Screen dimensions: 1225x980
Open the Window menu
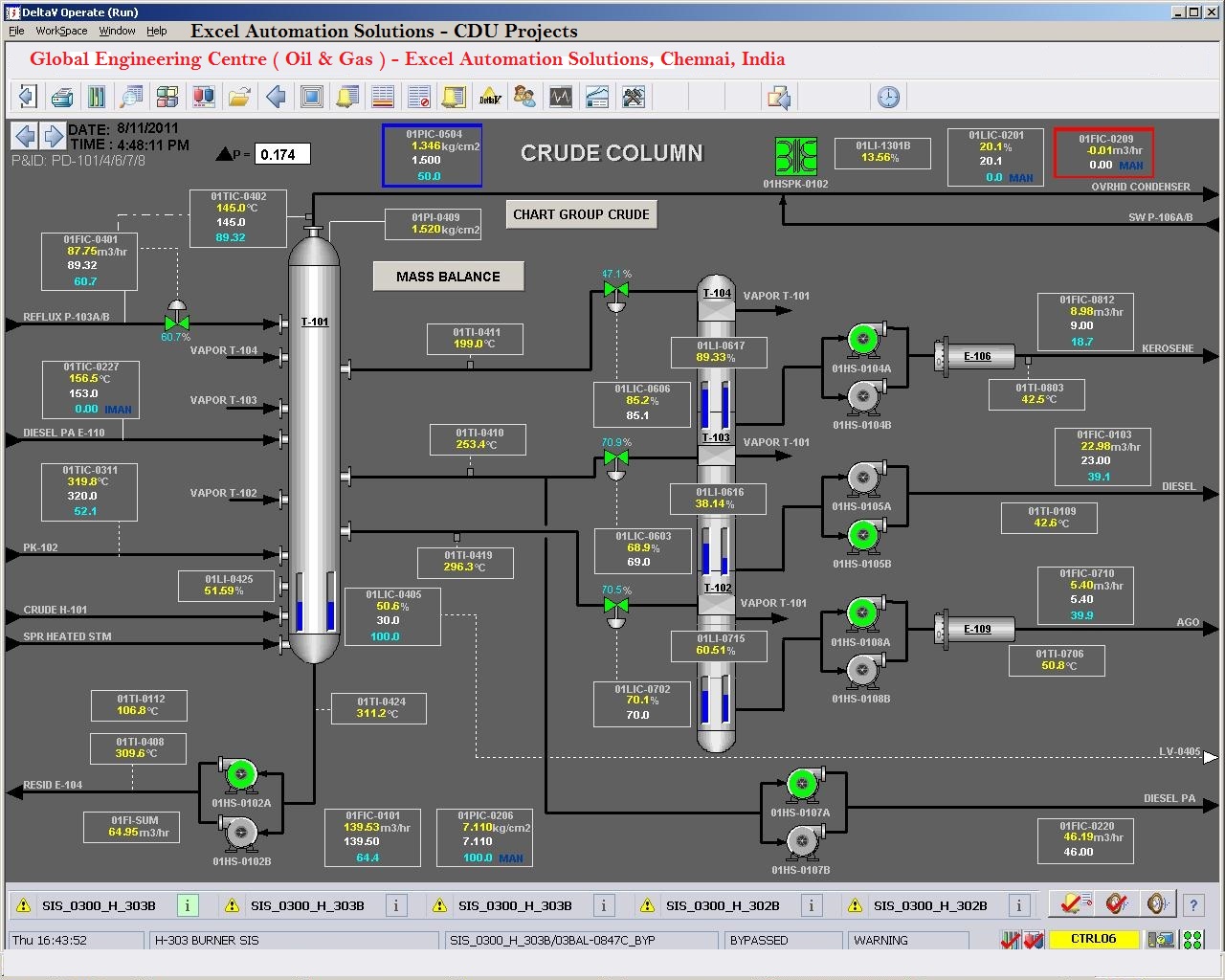(117, 30)
